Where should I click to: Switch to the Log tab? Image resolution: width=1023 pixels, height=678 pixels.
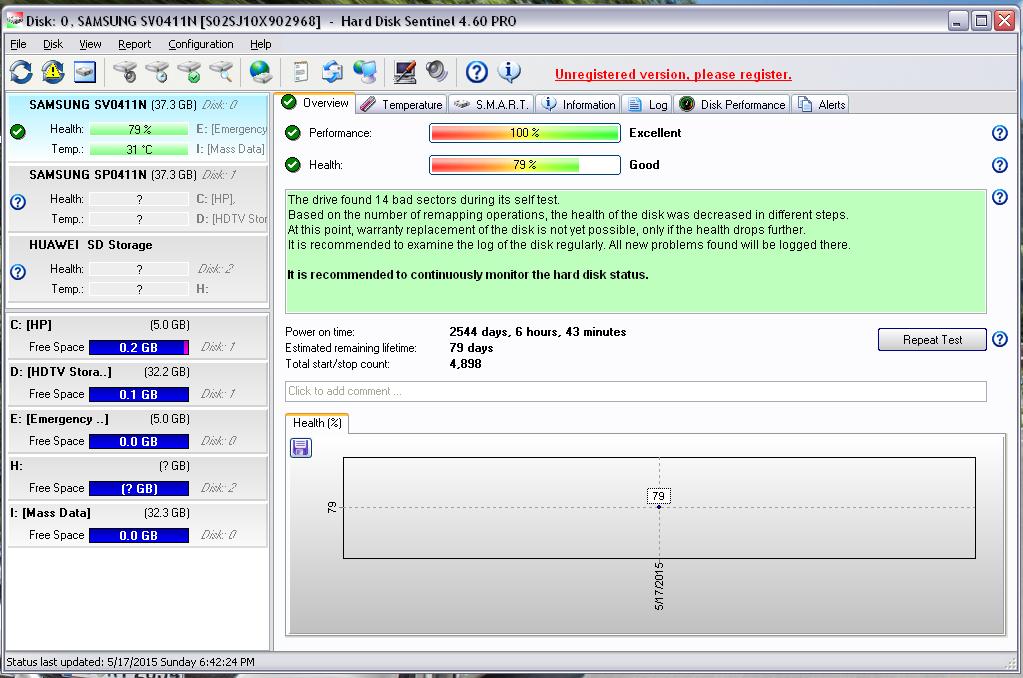647,104
